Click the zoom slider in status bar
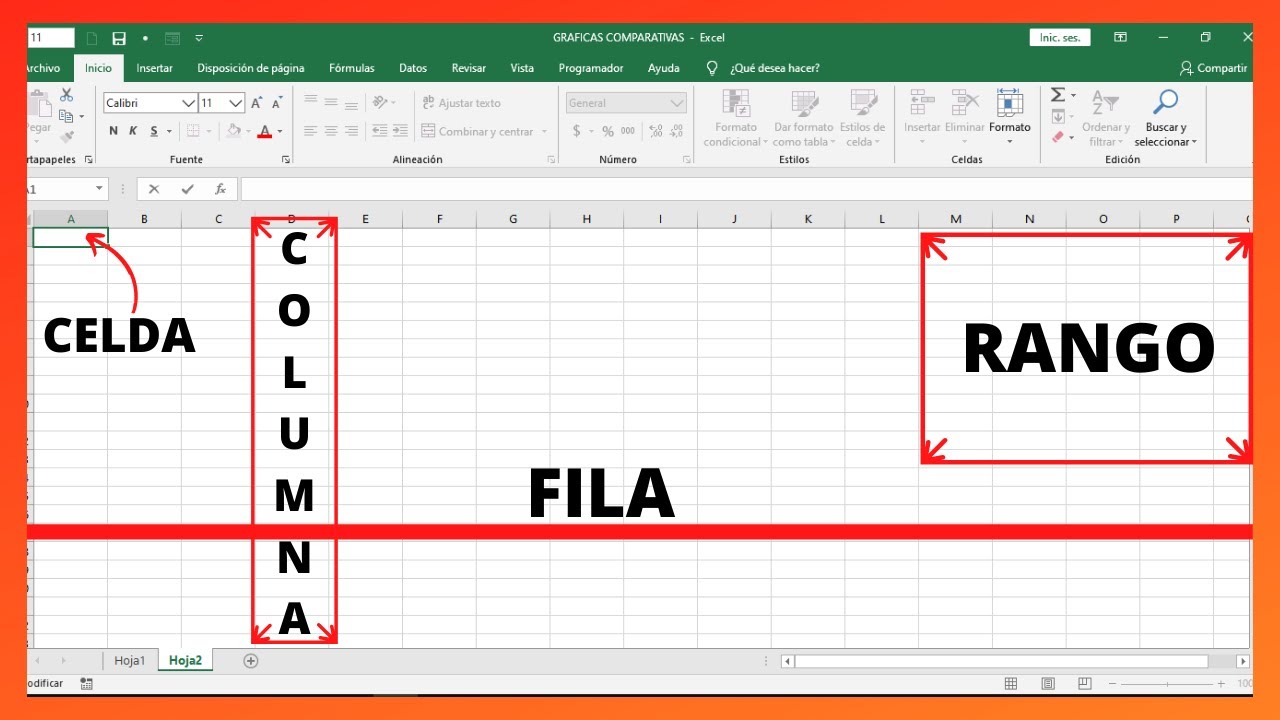This screenshot has height=720, width=1280. click(x=1167, y=683)
